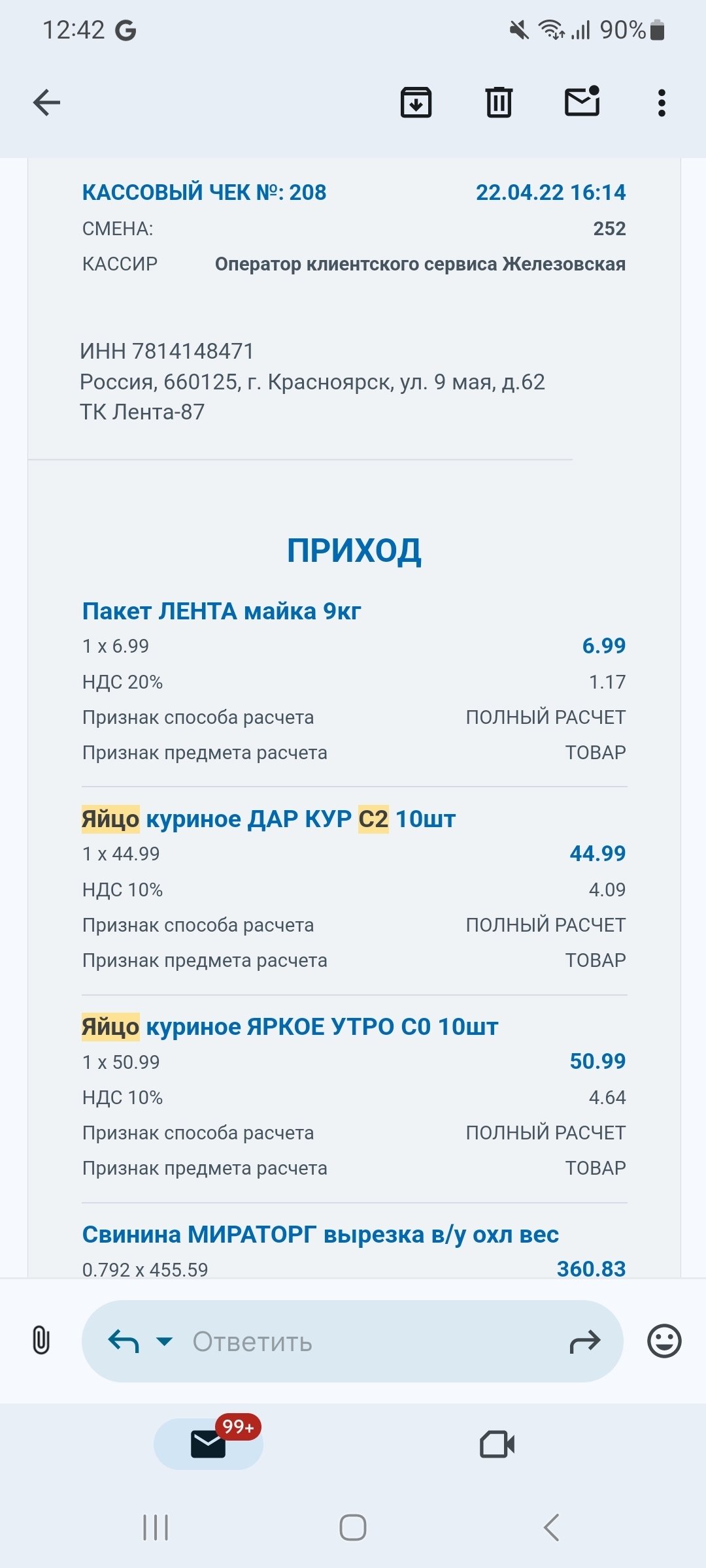Tap the Android recent apps button
The height and width of the screenshot is (1568, 706).
[x=156, y=1527]
